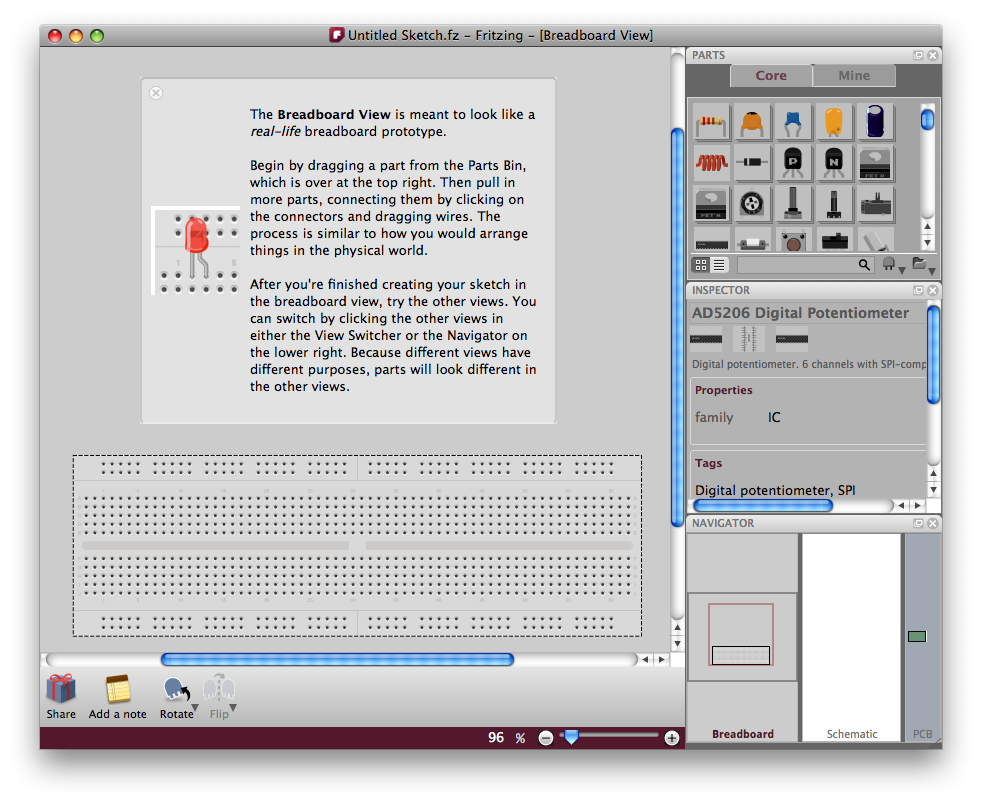
Task: Open the Flip dropdown arrow
Action: 233,708
